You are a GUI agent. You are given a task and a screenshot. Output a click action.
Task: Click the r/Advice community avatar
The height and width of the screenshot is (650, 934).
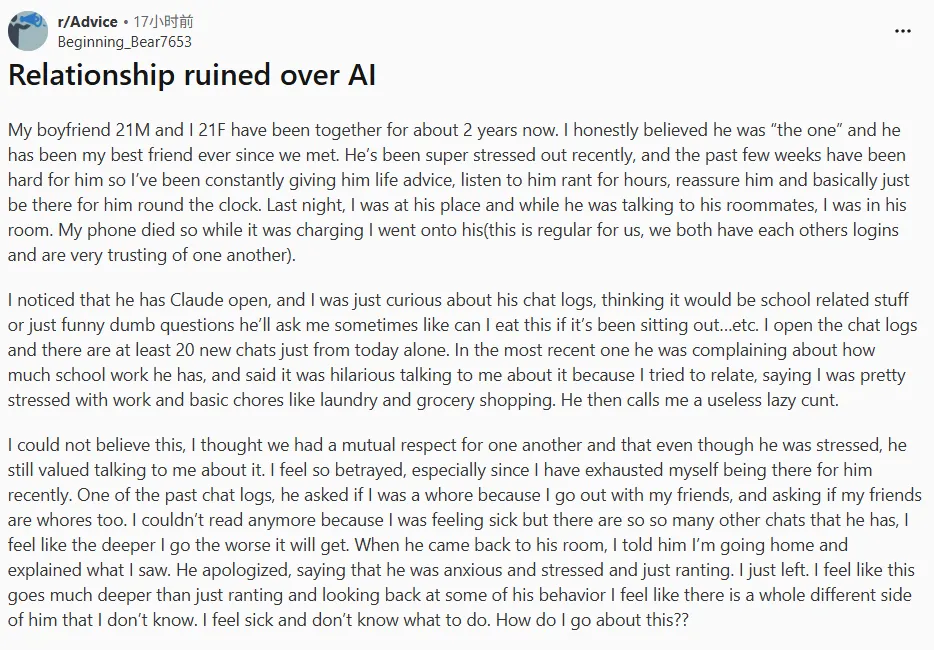click(27, 31)
